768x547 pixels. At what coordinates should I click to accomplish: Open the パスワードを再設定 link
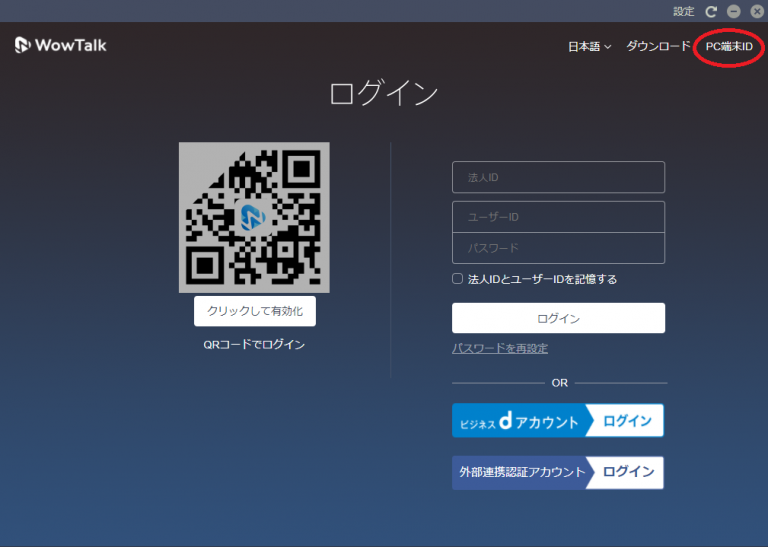(500, 348)
